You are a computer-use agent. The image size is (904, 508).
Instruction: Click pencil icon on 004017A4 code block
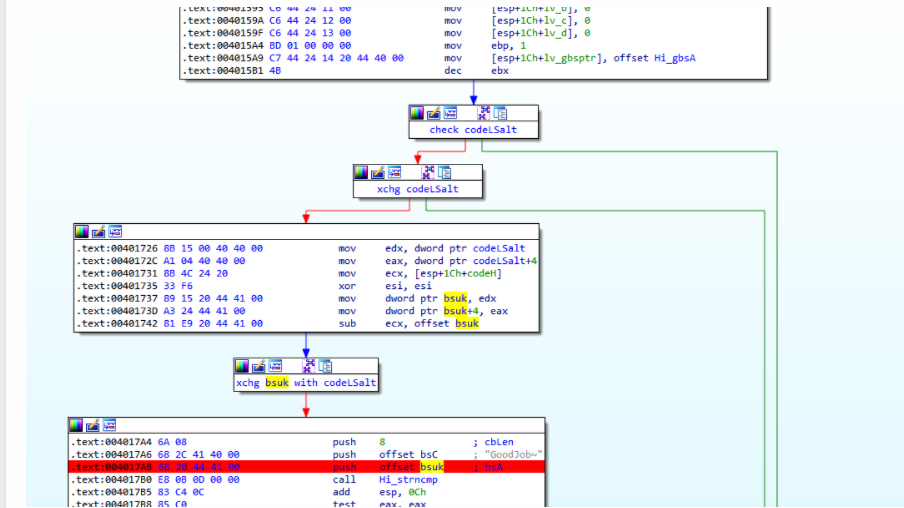(x=92, y=426)
